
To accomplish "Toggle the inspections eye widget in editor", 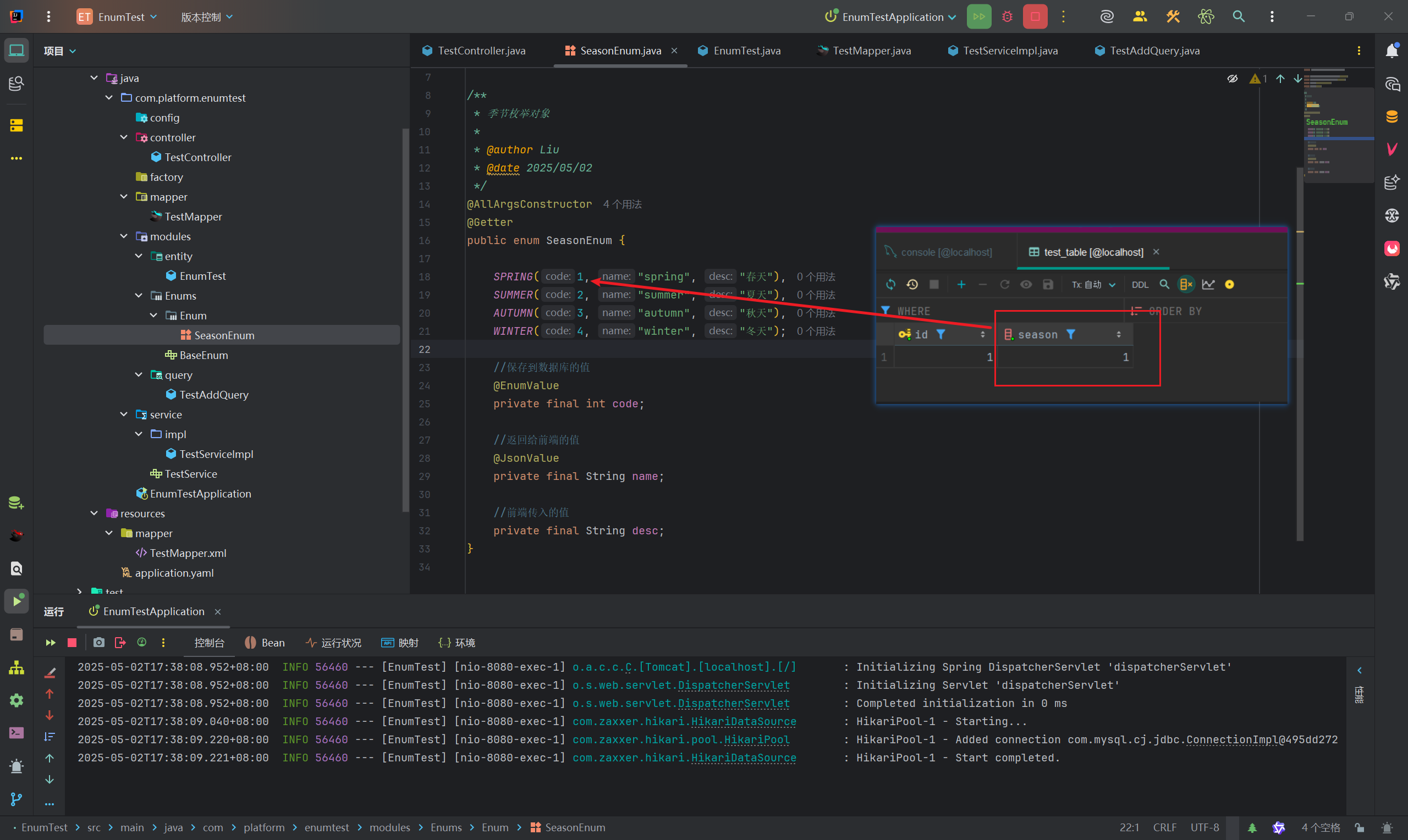I will (x=1232, y=79).
